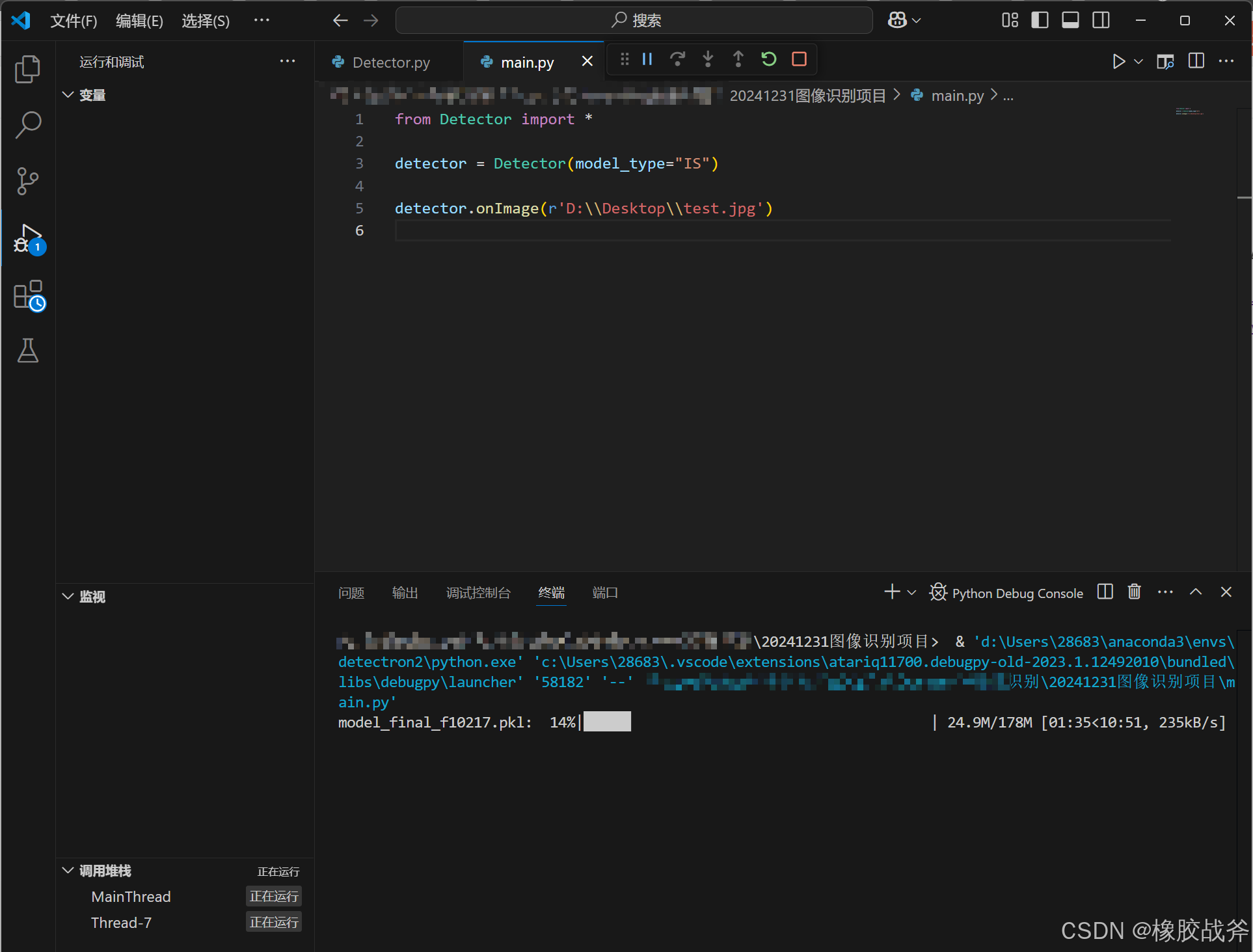Toggle primary sidebar visibility in title bar
This screenshot has width=1253, height=952.
tap(1040, 21)
